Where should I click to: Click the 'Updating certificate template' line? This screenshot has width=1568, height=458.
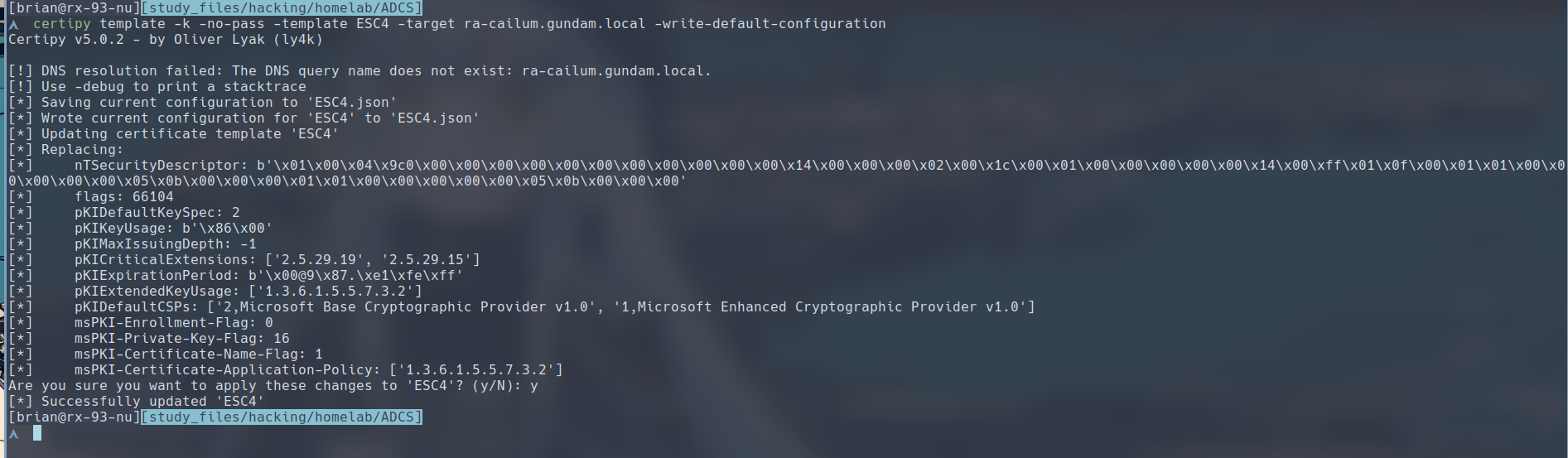[x=174, y=134]
